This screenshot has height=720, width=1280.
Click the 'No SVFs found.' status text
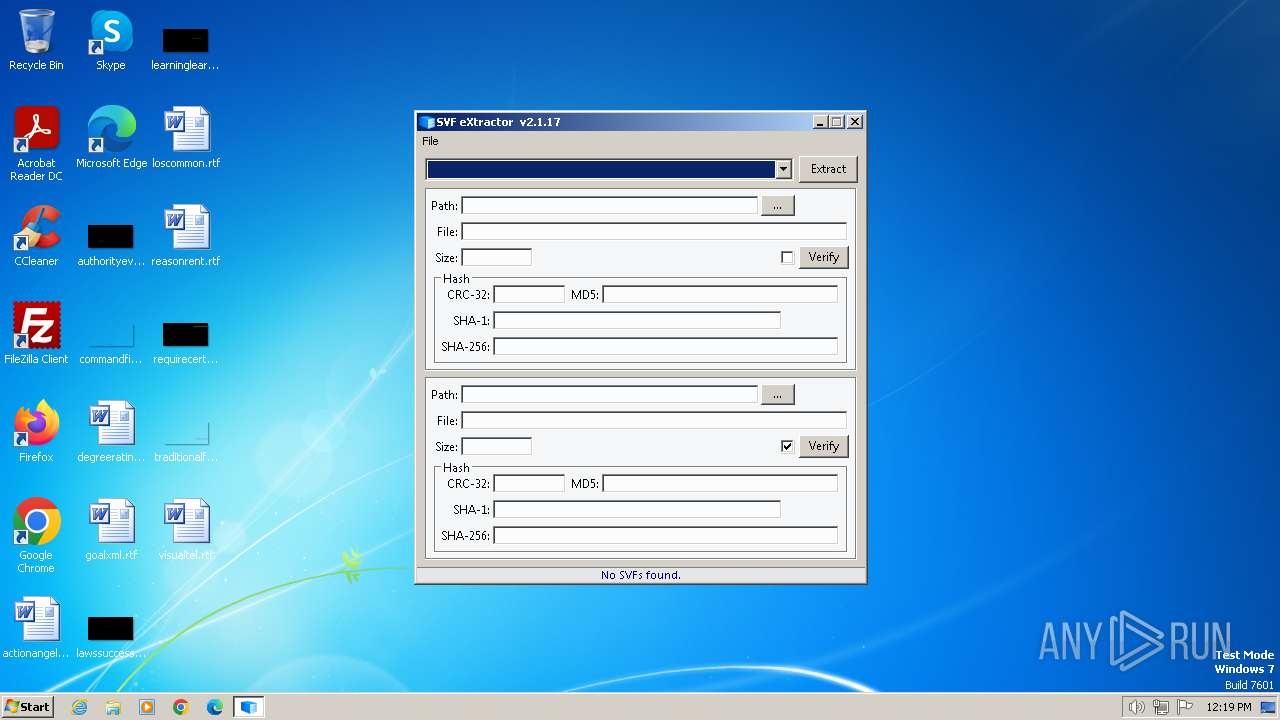[x=641, y=575]
